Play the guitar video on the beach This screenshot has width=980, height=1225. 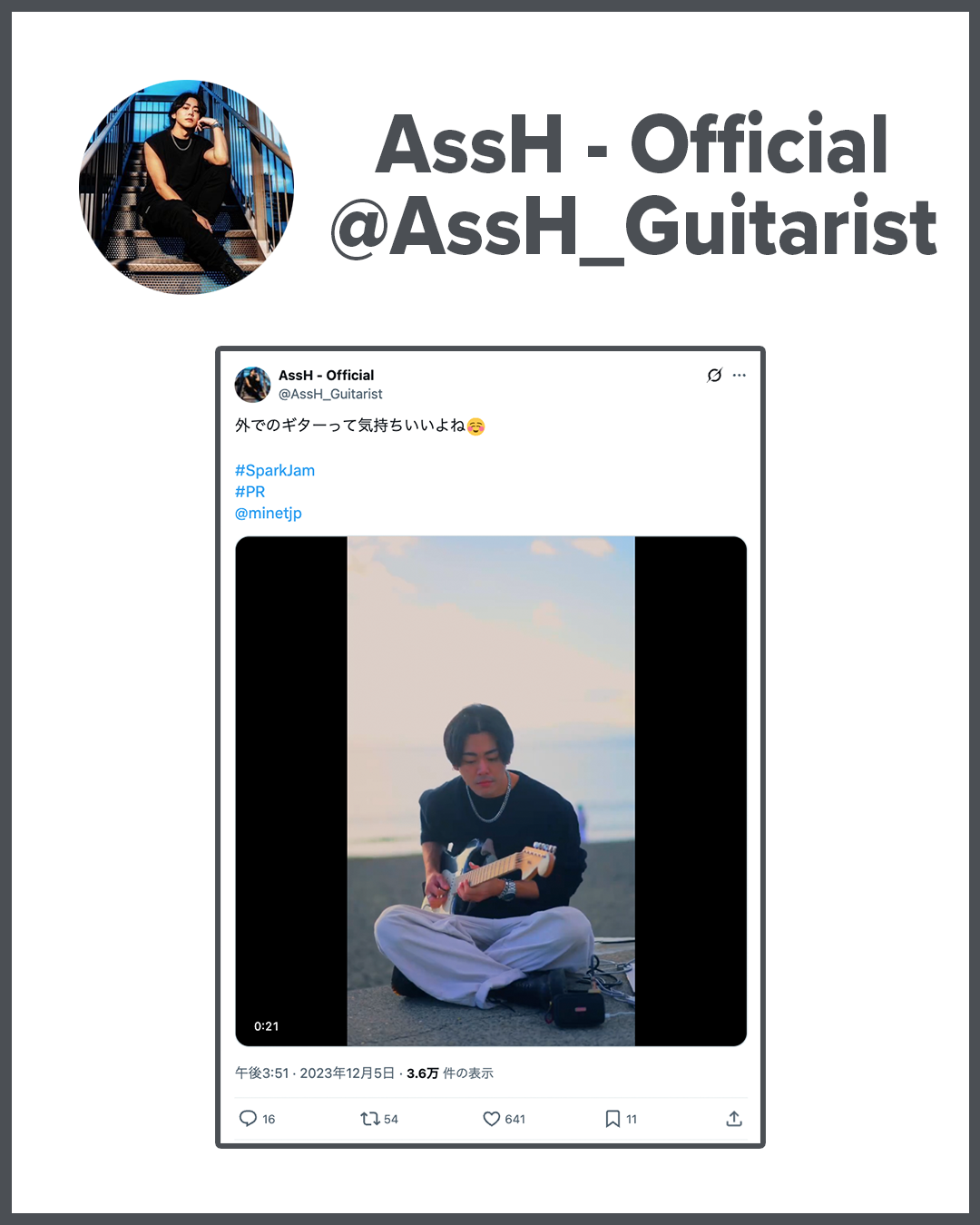coord(491,791)
